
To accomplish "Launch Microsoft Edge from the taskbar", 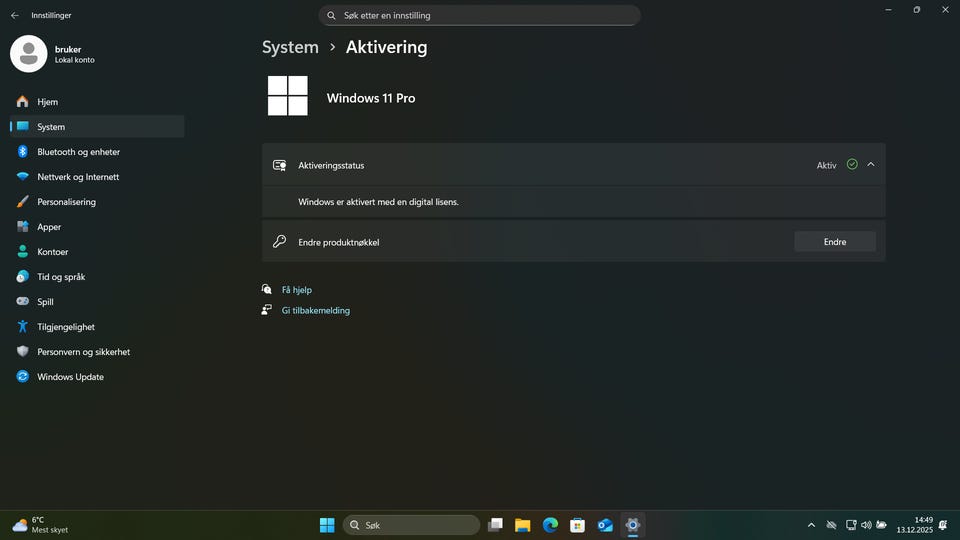I will click(550, 525).
